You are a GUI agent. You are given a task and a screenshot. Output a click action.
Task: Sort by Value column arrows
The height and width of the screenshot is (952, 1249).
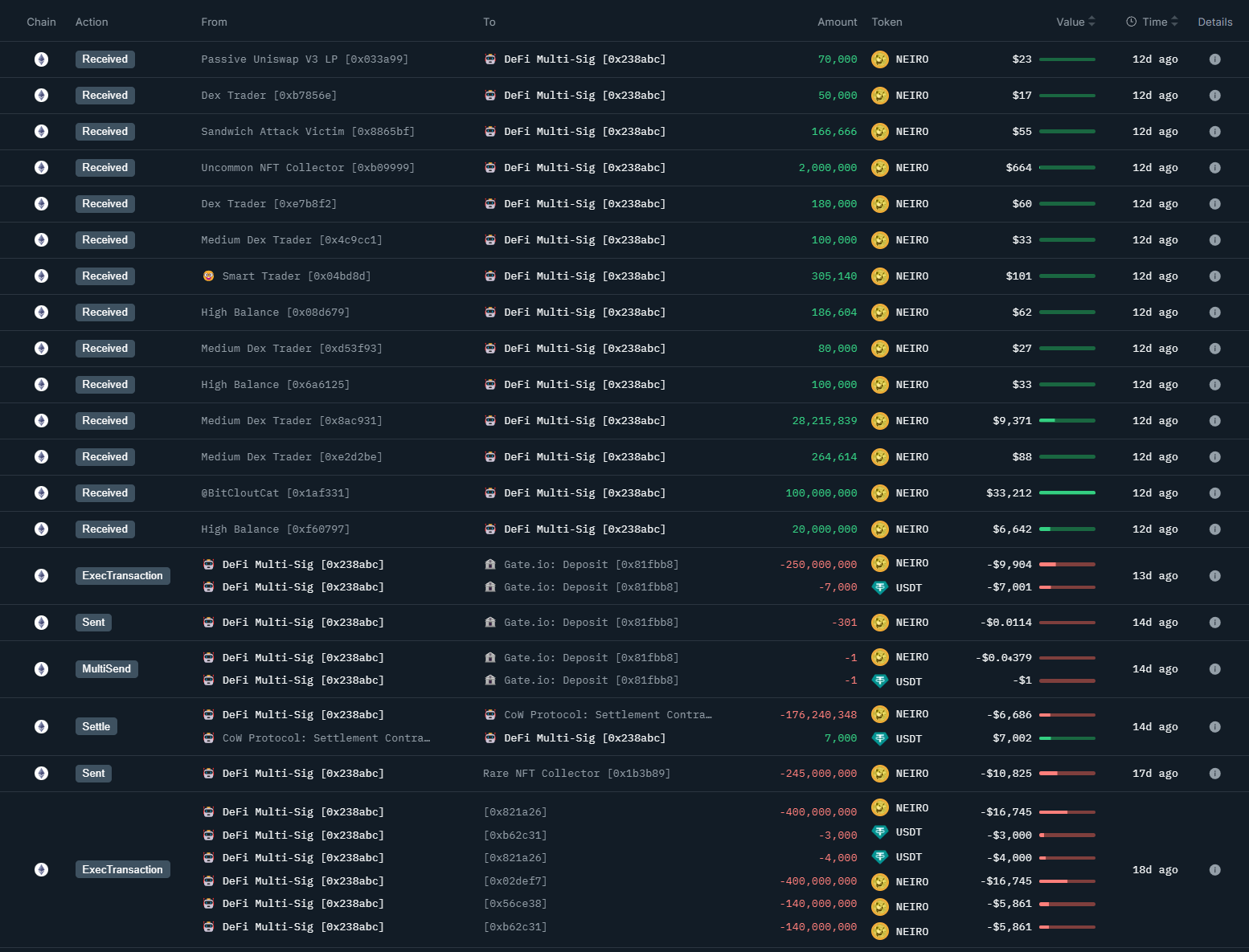[x=1091, y=22]
